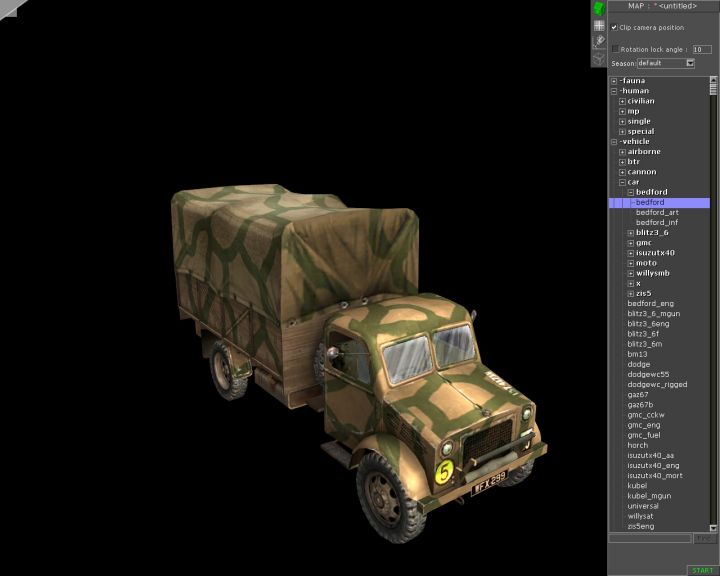Click the third sidebar tool icon
720x576 pixels.
(x=599, y=41)
